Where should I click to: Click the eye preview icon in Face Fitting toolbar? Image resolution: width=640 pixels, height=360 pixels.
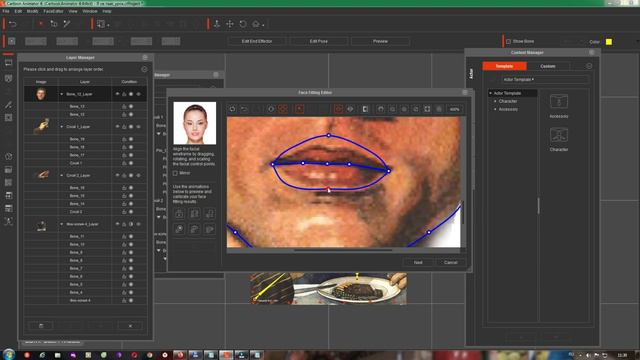tap(350, 109)
